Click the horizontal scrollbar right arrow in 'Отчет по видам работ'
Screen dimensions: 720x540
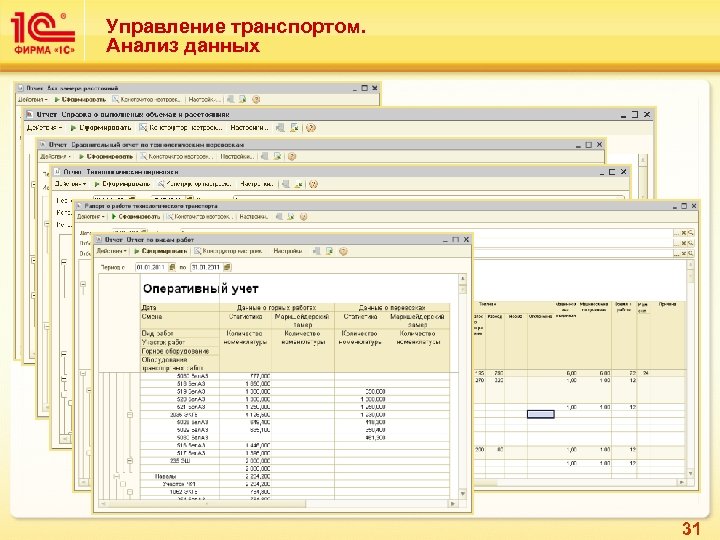click(x=453, y=504)
